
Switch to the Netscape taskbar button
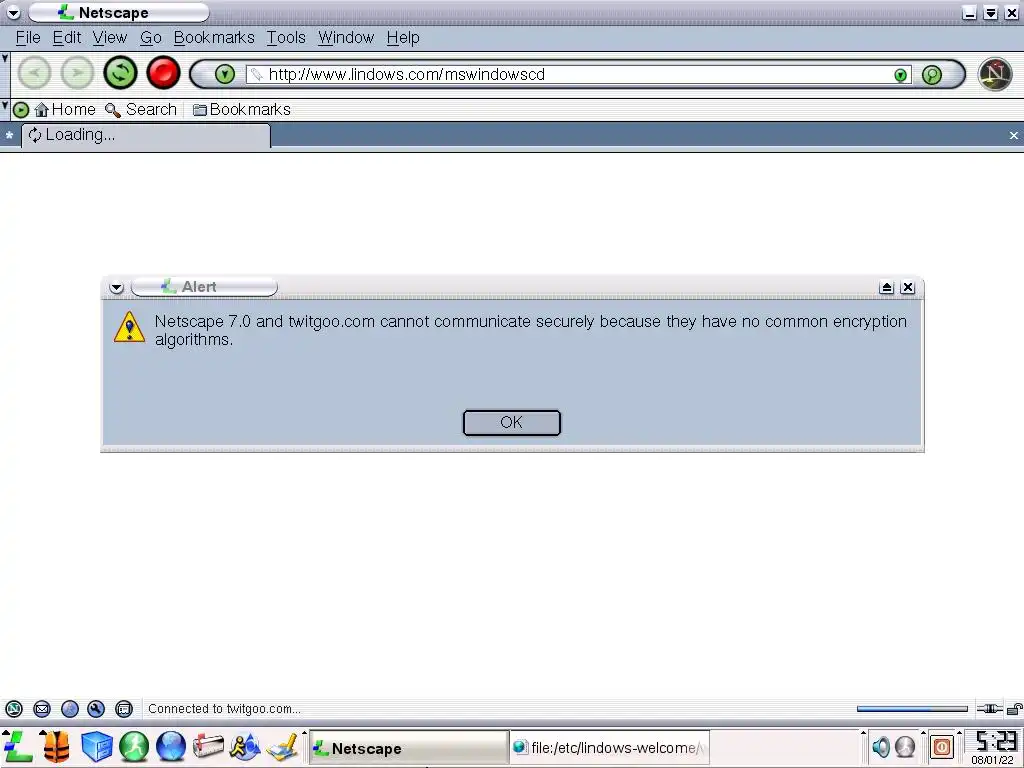click(408, 748)
